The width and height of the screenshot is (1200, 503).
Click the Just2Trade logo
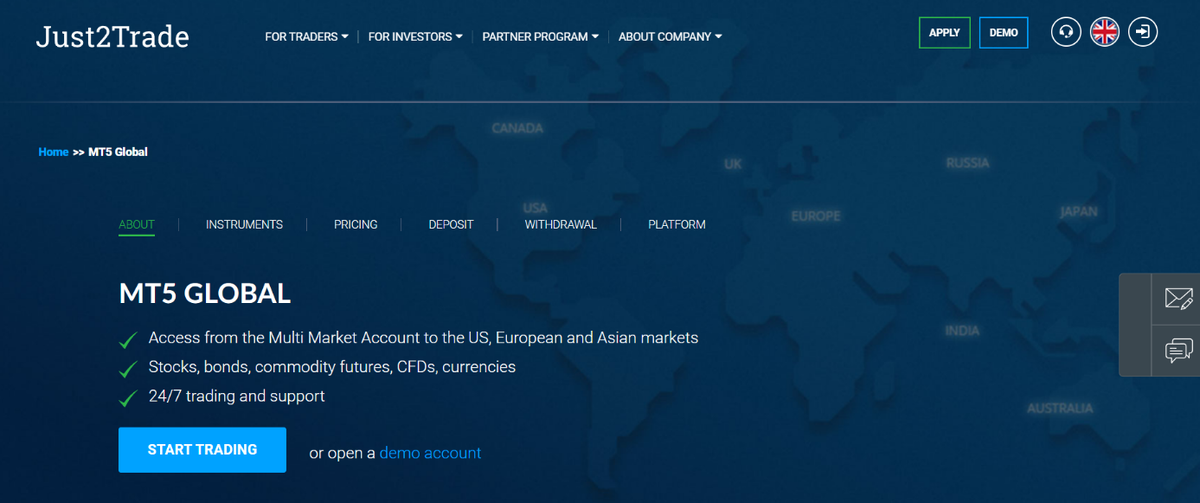112,36
